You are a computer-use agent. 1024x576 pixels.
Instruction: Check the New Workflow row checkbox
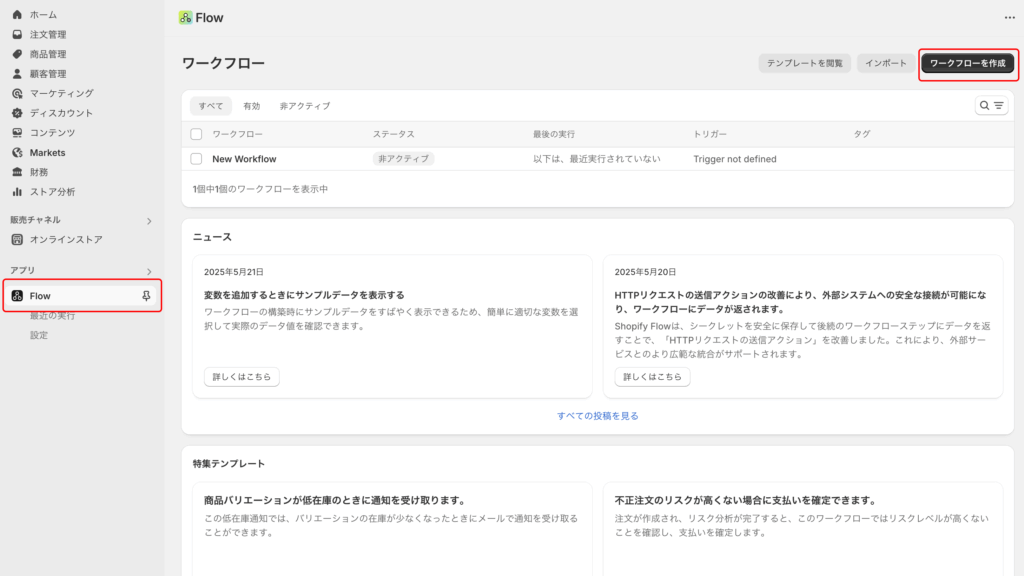[x=196, y=159]
